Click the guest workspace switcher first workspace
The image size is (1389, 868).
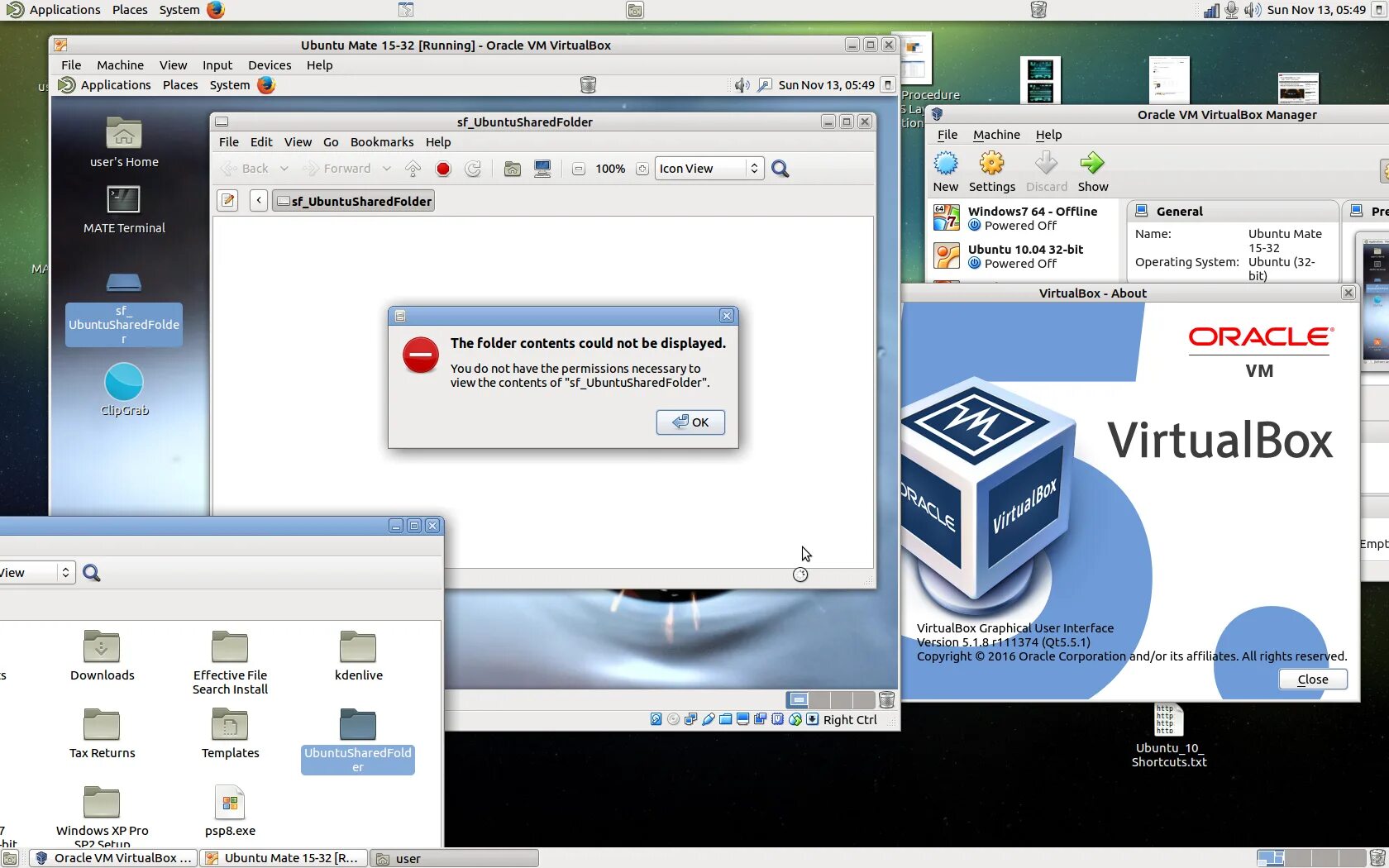pyautogui.click(x=799, y=699)
